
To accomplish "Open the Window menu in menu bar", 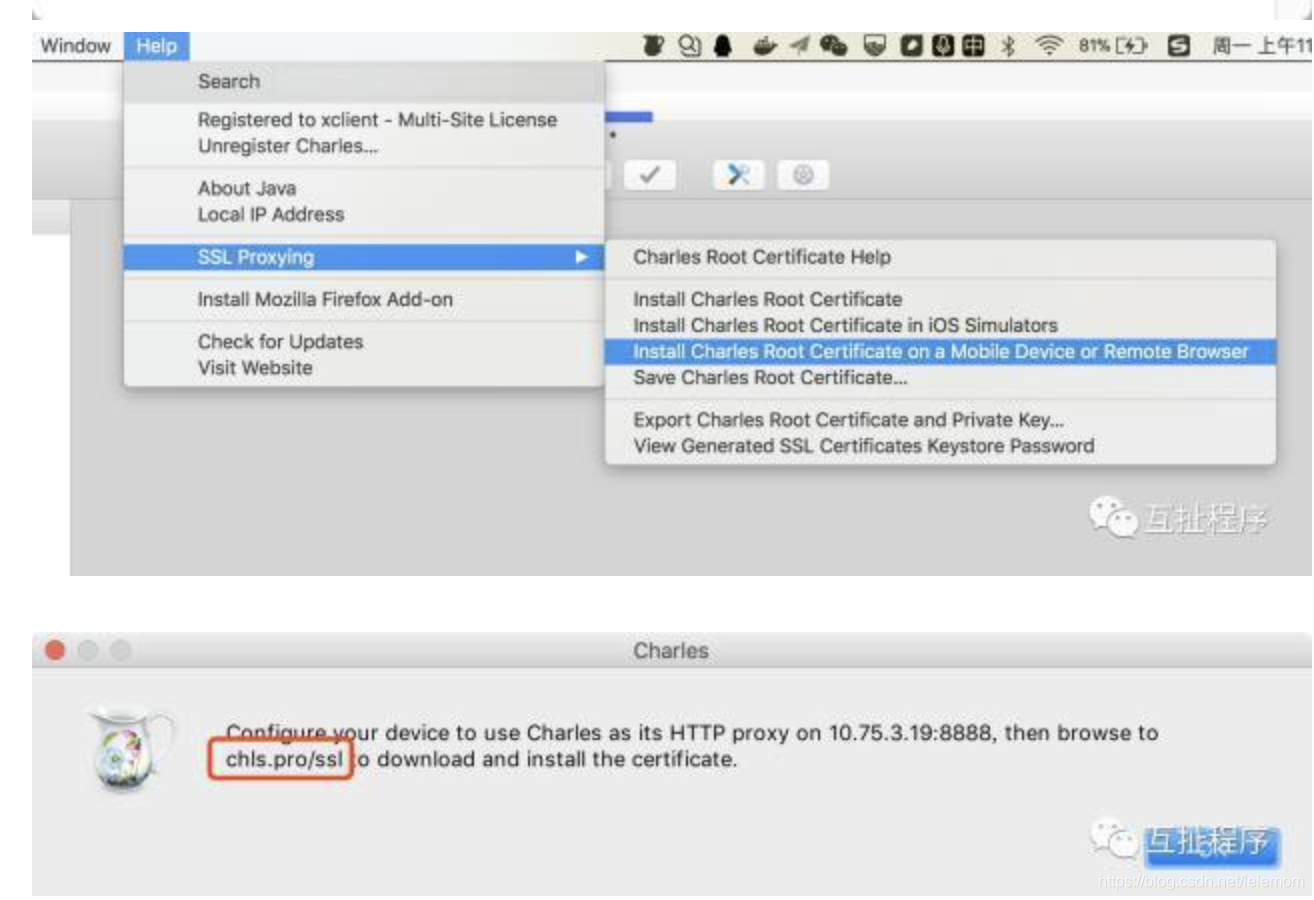I will [x=75, y=46].
